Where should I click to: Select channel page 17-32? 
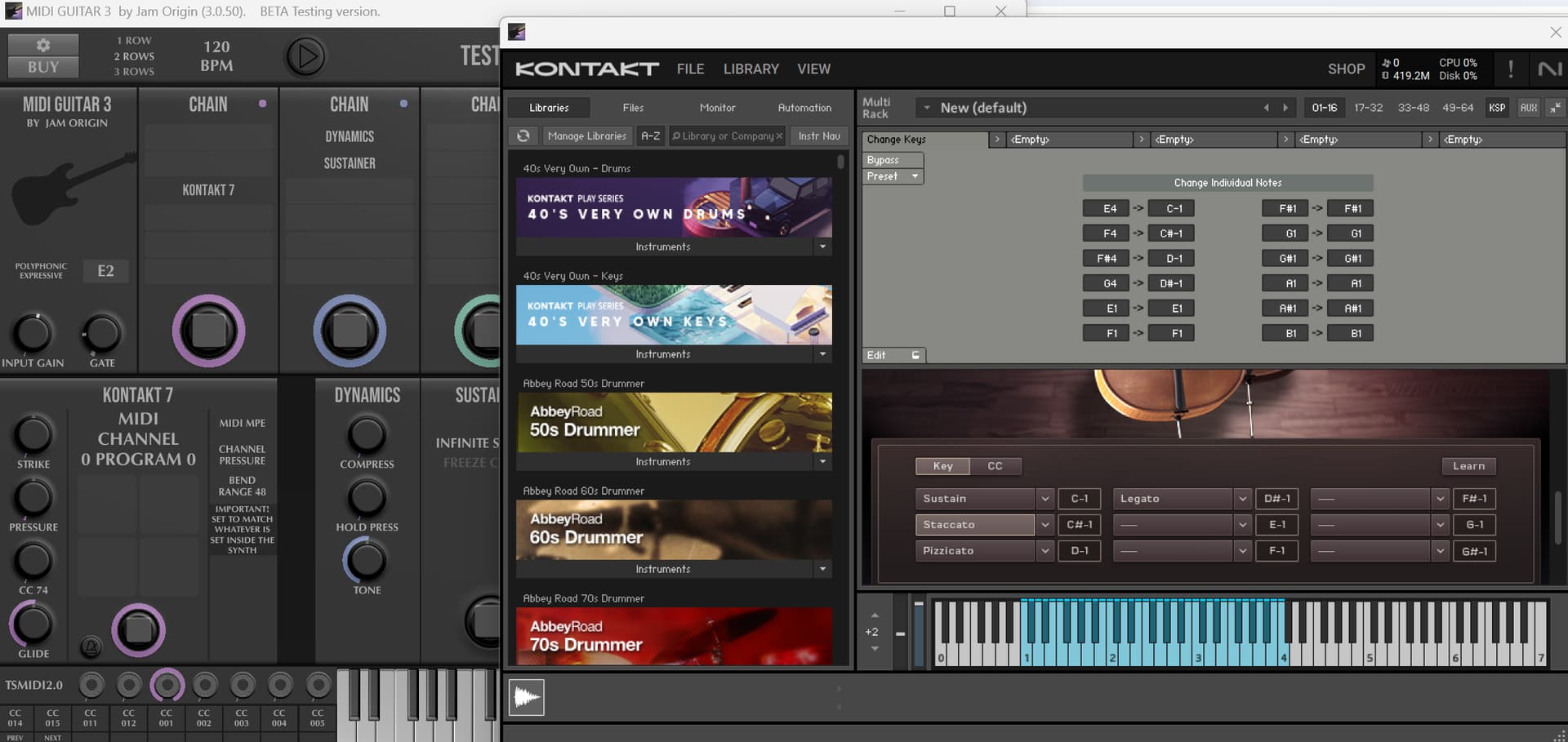click(x=1368, y=108)
